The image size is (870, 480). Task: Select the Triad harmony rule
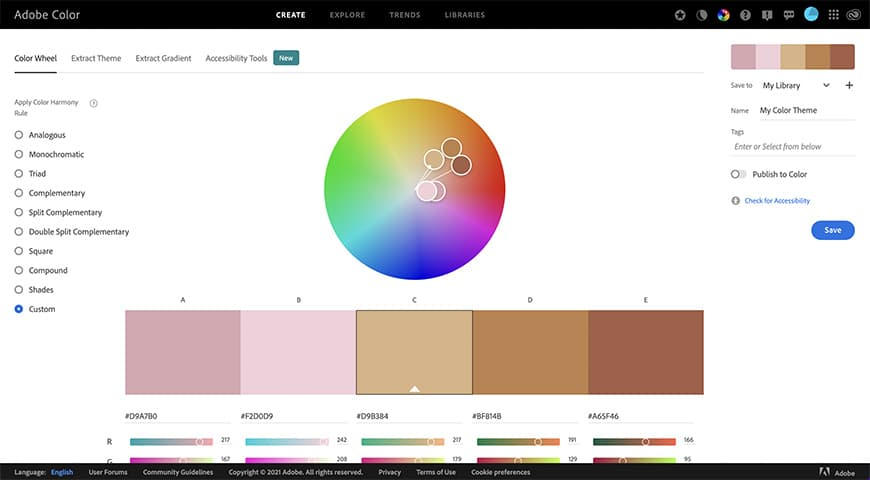31,174
